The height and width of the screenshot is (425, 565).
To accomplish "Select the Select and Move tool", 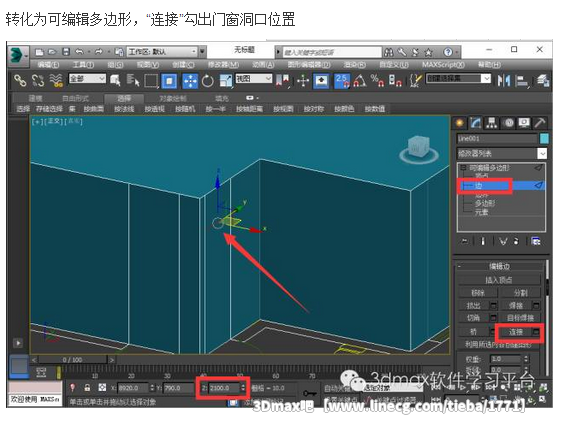I will [x=190, y=81].
